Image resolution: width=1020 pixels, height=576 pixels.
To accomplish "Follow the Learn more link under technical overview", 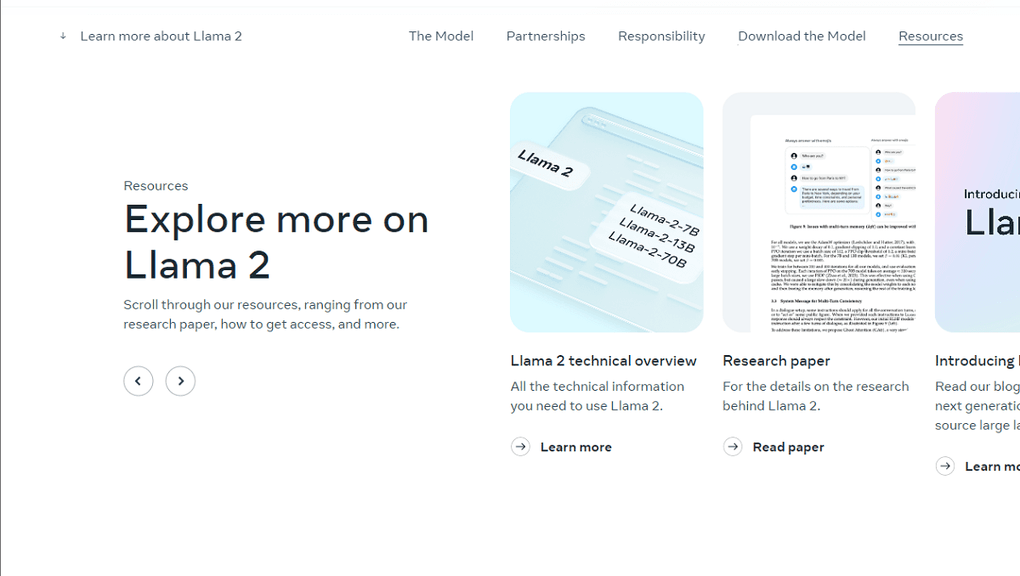I will pyautogui.click(x=576, y=447).
